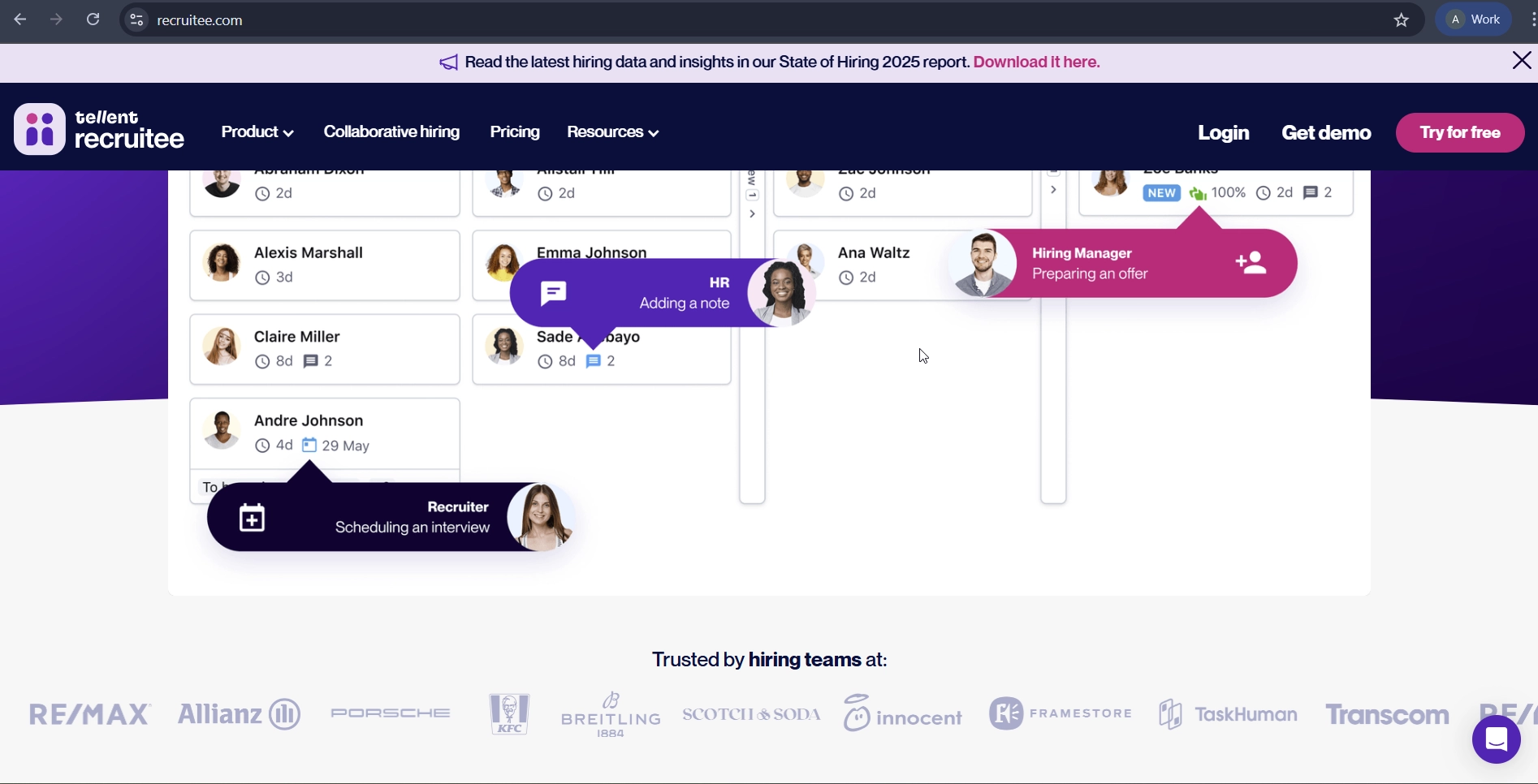Viewport: 1538px width, 784px height.
Task: Toggle the bookmark star in the address bar
Action: pos(1402,19)
